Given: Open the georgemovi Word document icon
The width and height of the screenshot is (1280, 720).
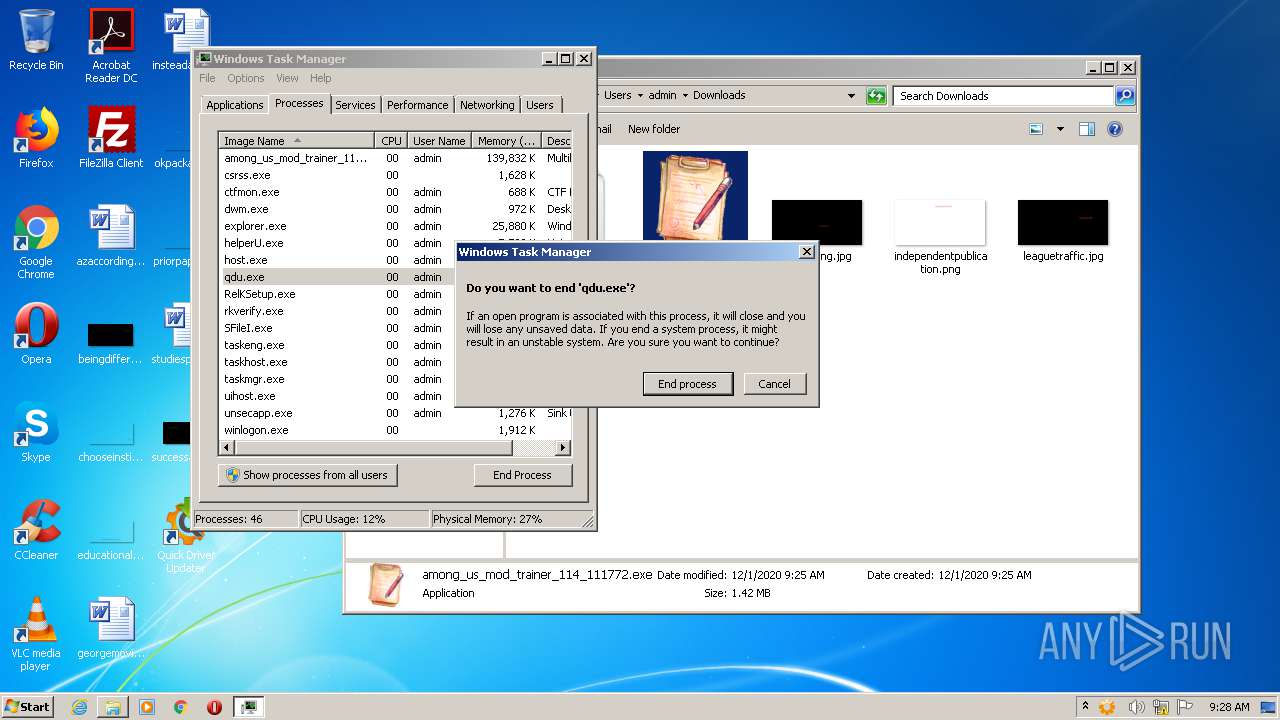Looking at the screenshot, I should [111, 627].
